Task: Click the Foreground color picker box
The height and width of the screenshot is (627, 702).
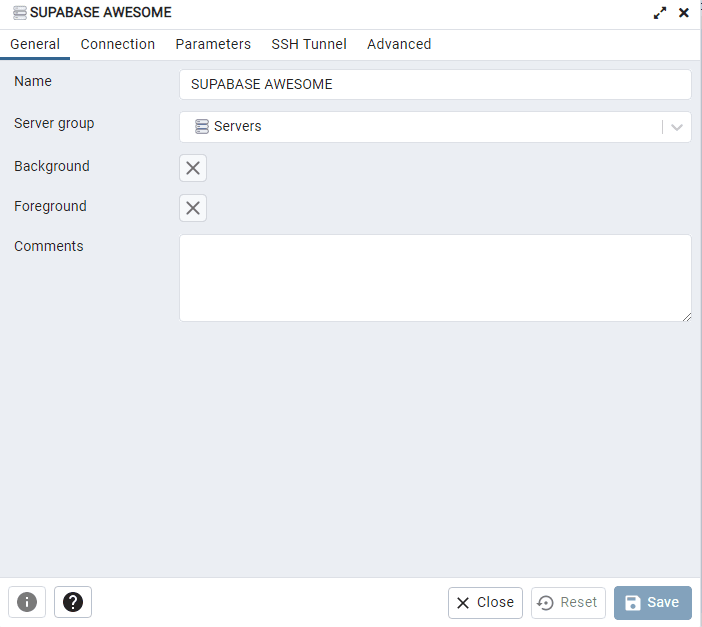Action: tap(193, 208)
